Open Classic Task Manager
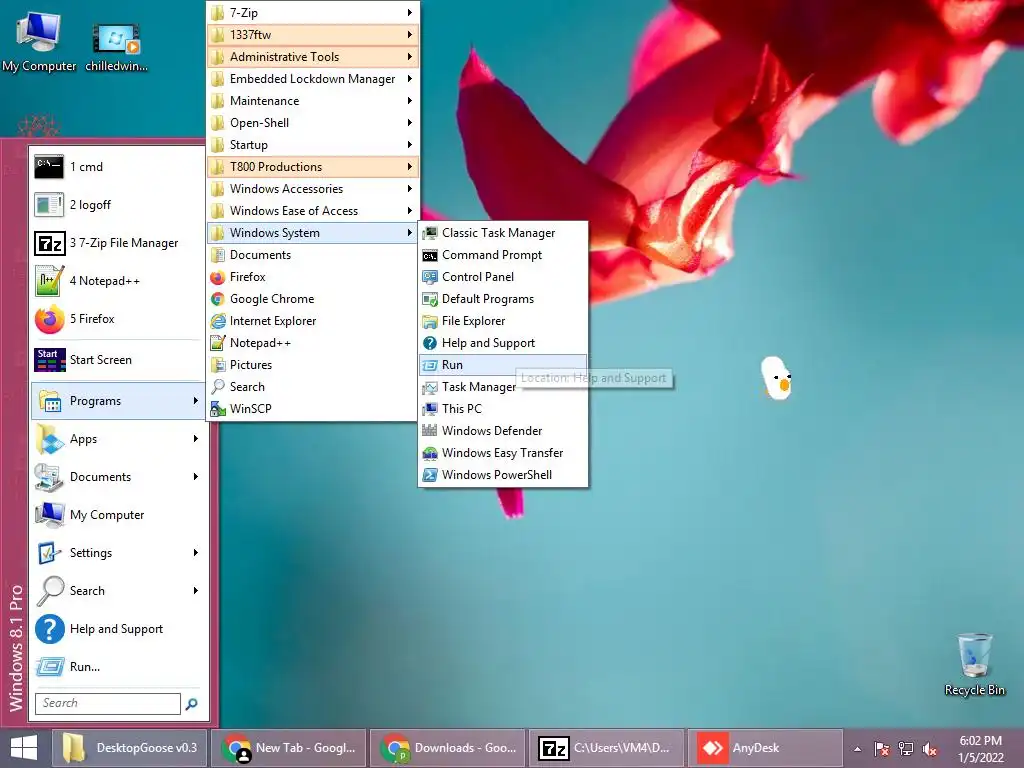1024x768 pixels. coord(503,232)
